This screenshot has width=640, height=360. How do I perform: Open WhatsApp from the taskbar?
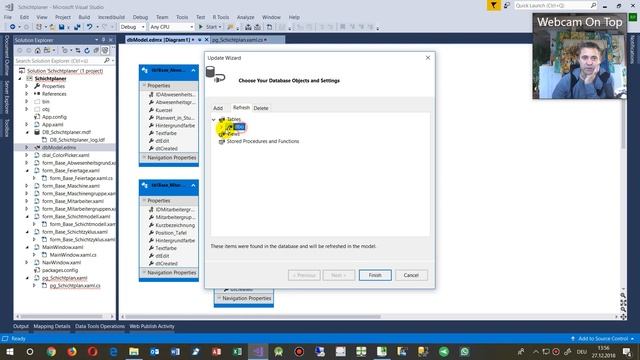(464, 351)
